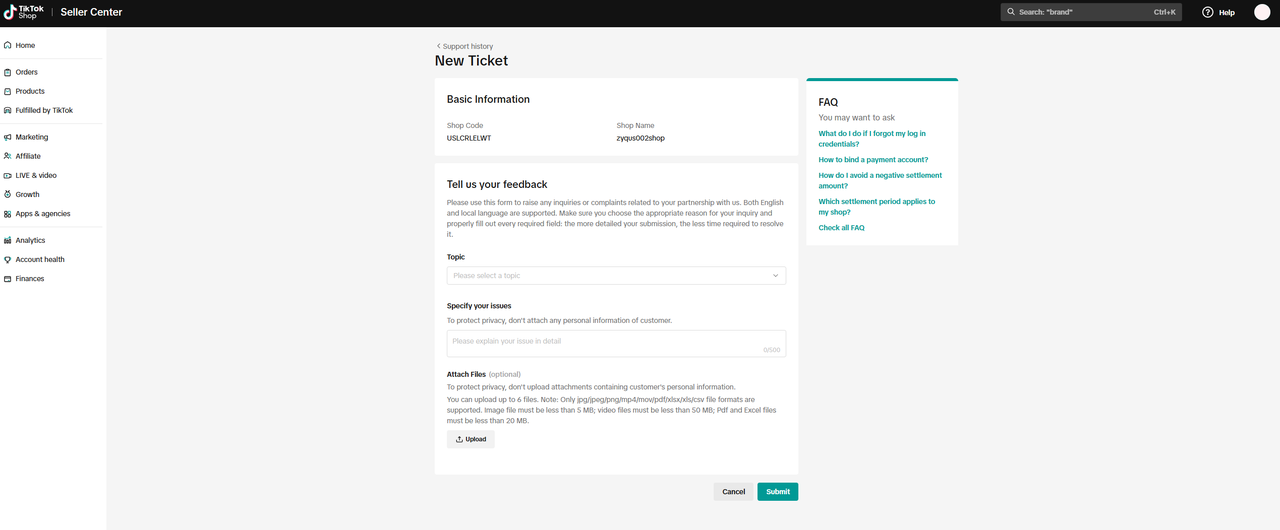Click the LIVE & video icon

pos(8,175)
